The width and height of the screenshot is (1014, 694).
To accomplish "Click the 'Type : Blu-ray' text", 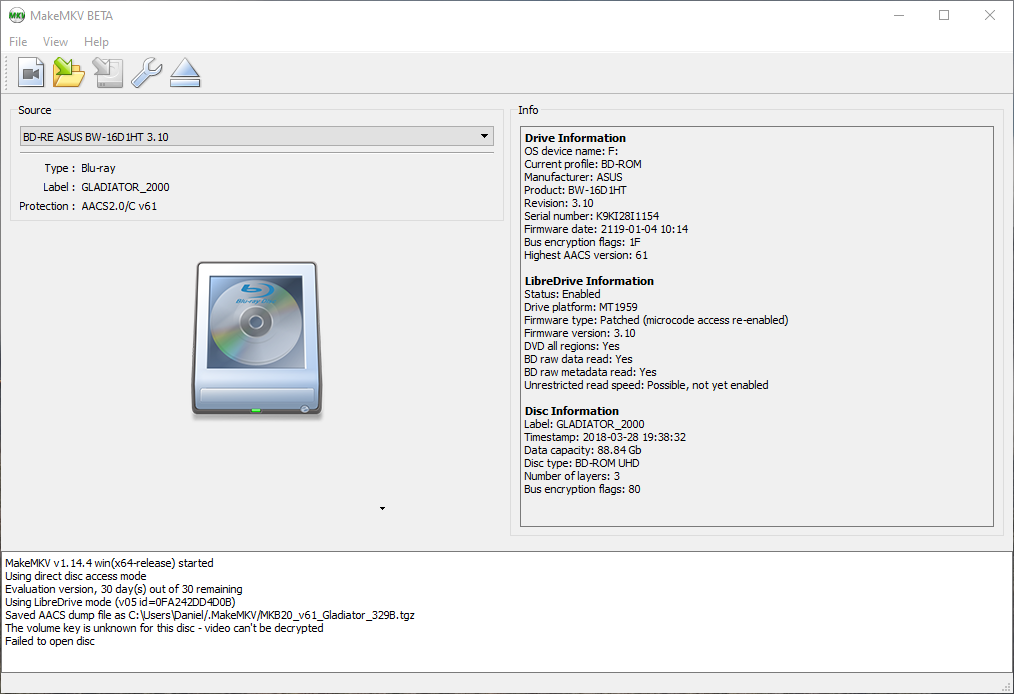I will click(x=80, y=168).
